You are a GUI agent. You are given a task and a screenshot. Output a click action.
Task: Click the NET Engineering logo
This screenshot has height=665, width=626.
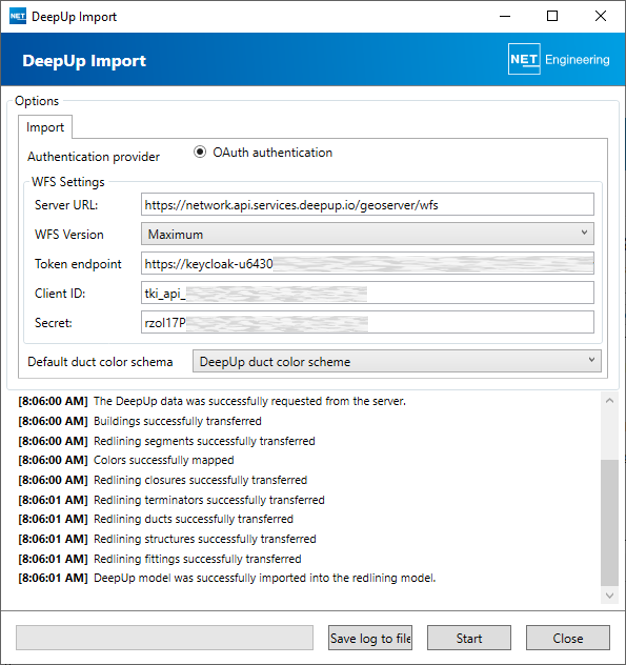(559, 59)
